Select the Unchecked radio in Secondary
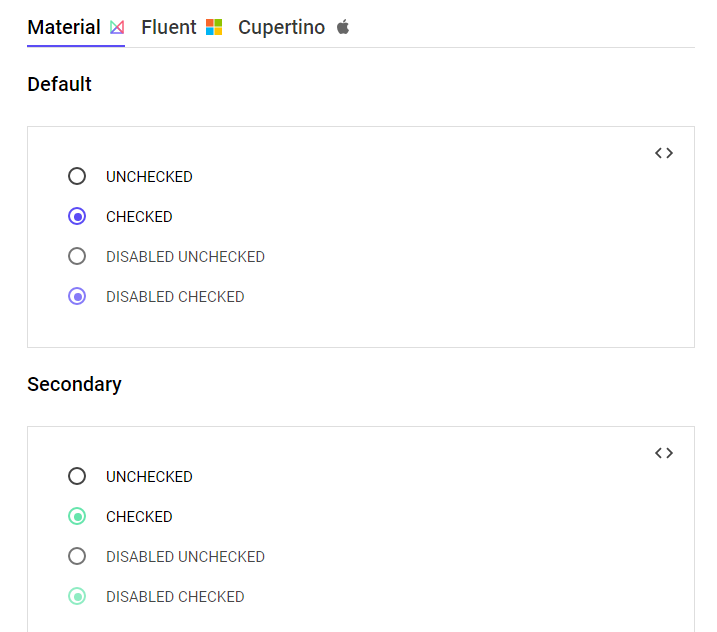Viewport: 717px width, 632px height. (77, 477)
